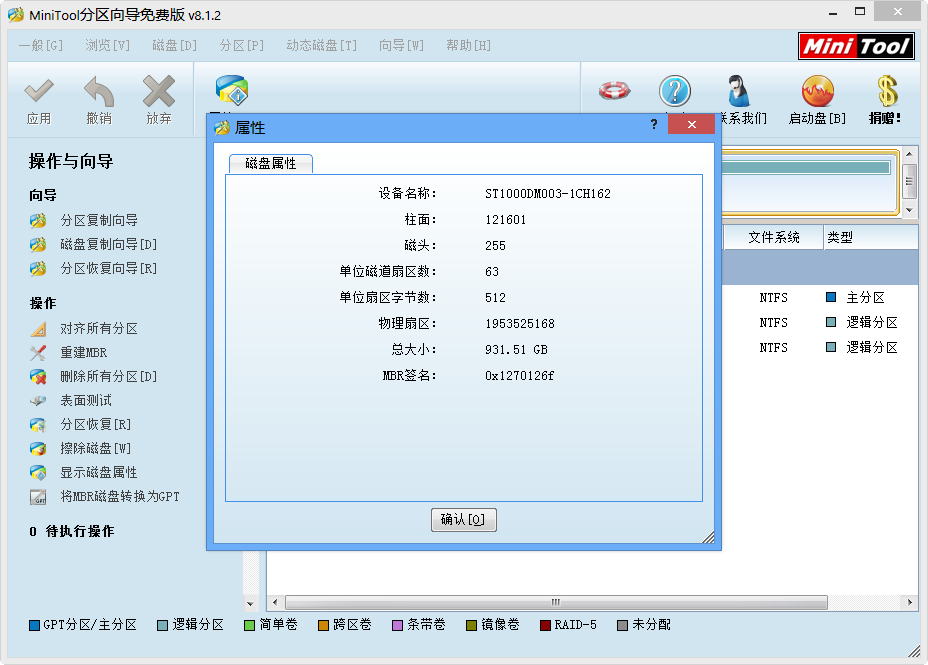Click device name value ST1000DM003-1CH162
928x665 pixels.
pos(547,194)
